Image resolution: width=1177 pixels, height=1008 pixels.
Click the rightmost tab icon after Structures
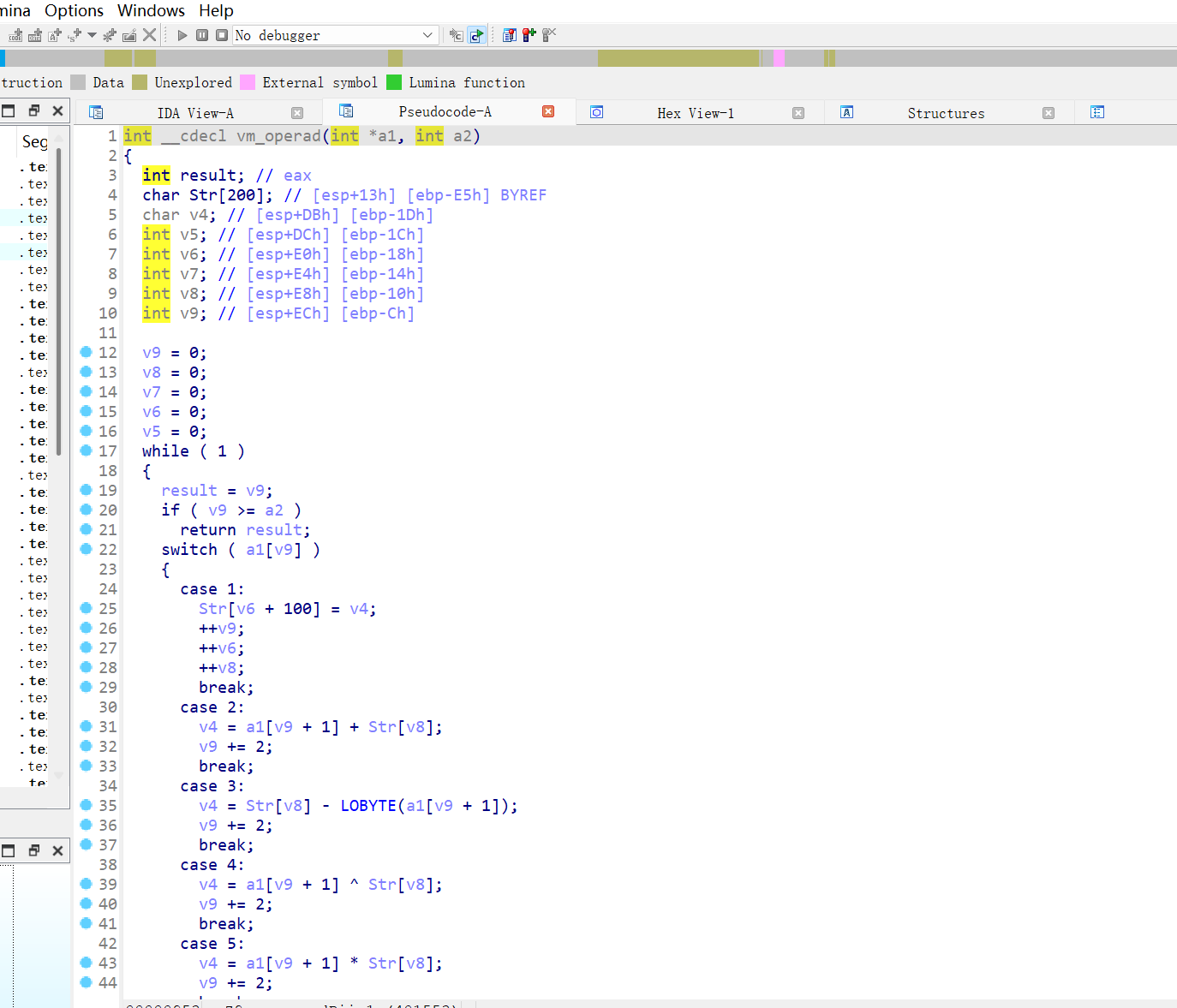coord(1097,112)
